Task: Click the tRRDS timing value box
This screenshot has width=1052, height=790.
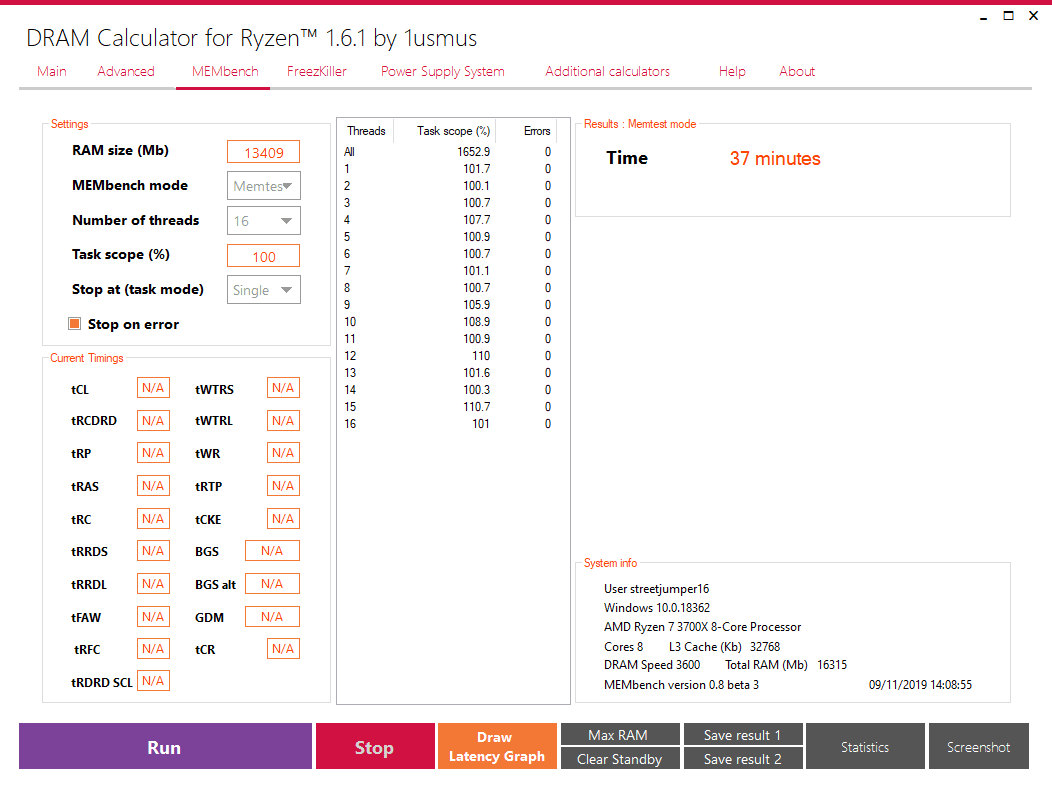Action: coord(153,551)
